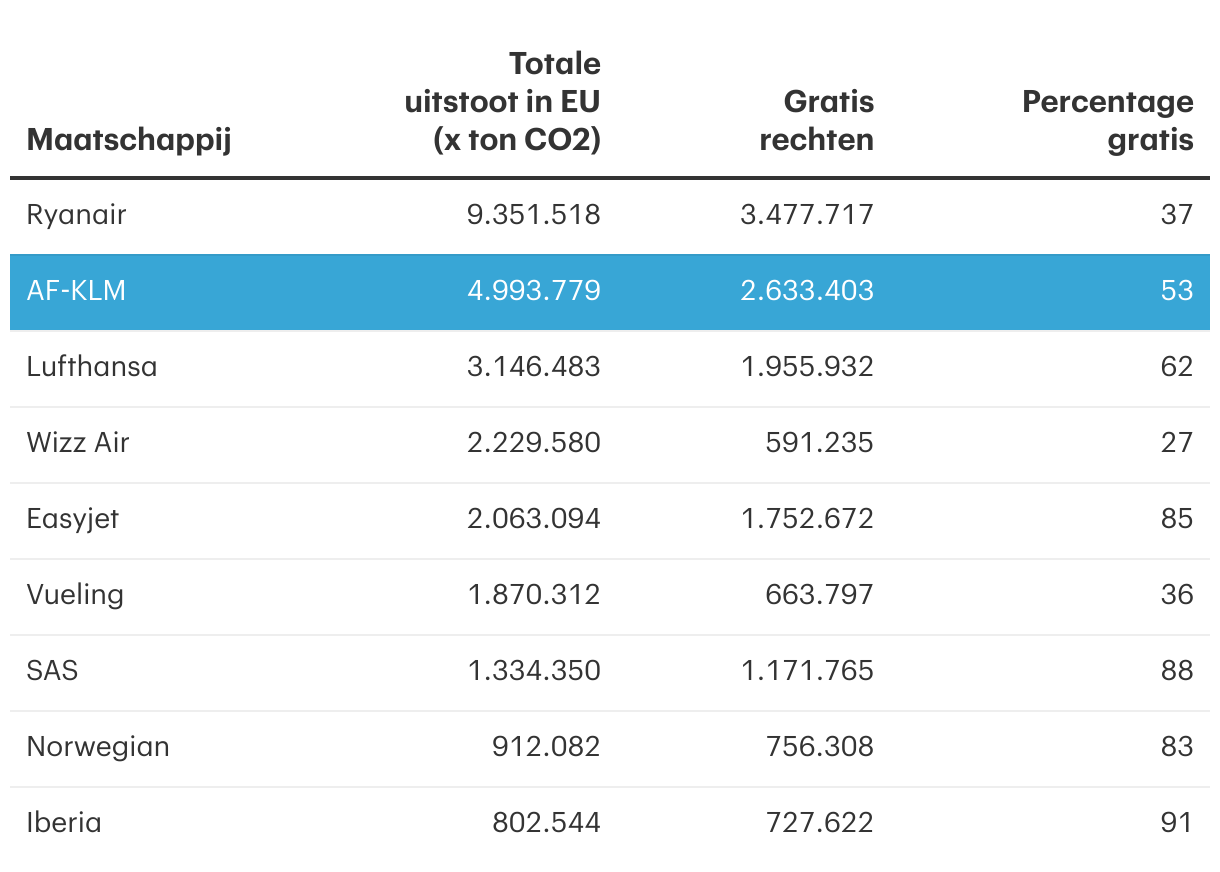Select the Iberia row name
1220x872 pixels.
click(x=64, y=822)
